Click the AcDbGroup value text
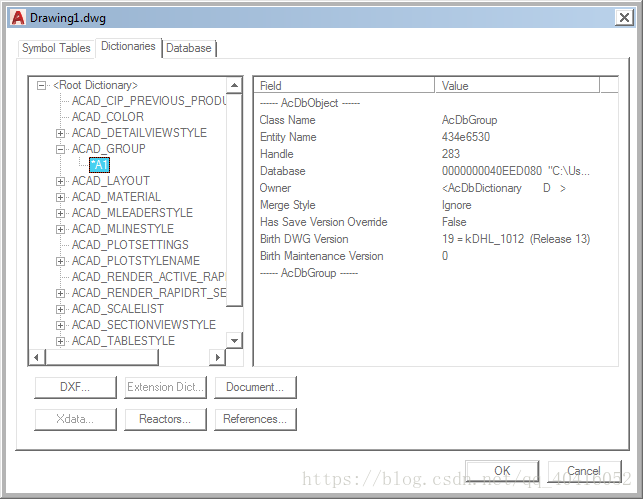 (470, 120)
